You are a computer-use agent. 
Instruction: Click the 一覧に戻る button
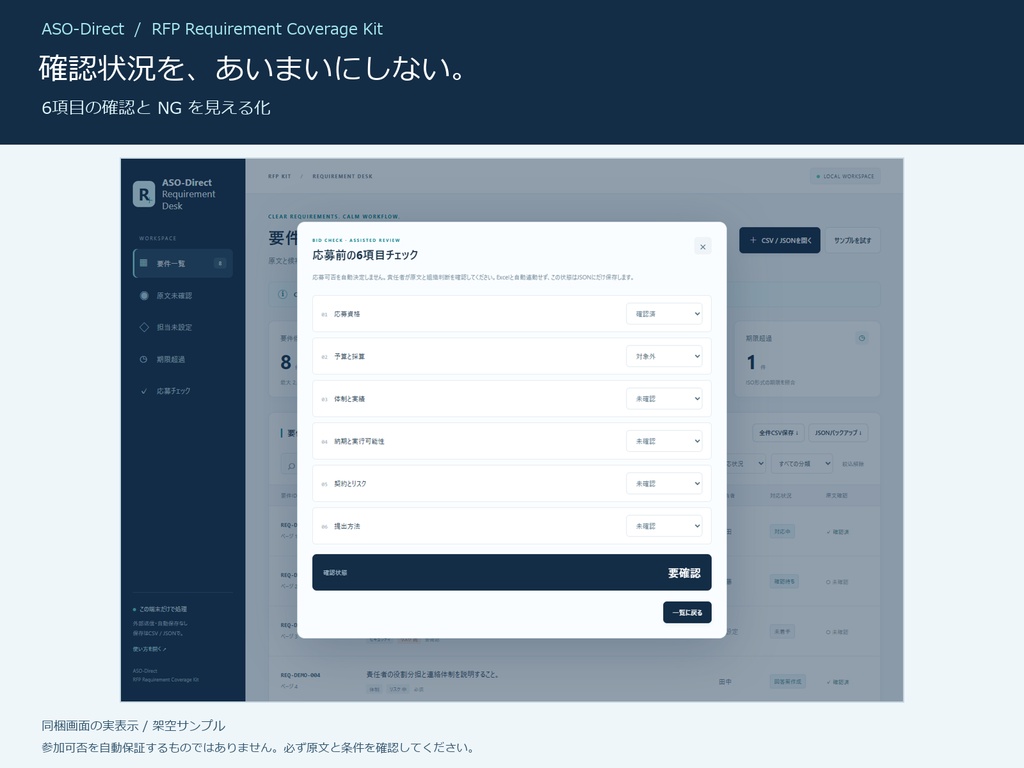tap(687, 613)
